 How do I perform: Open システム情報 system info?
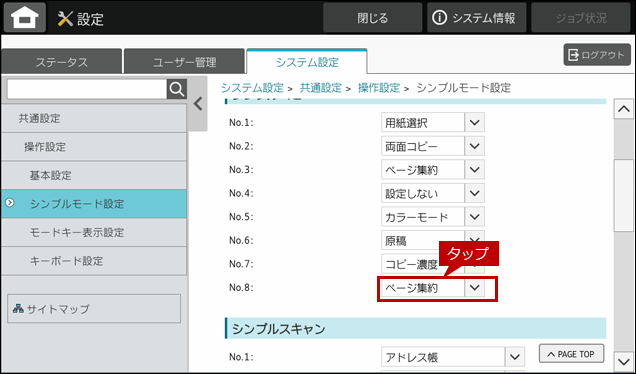click(x=476, y=18)
